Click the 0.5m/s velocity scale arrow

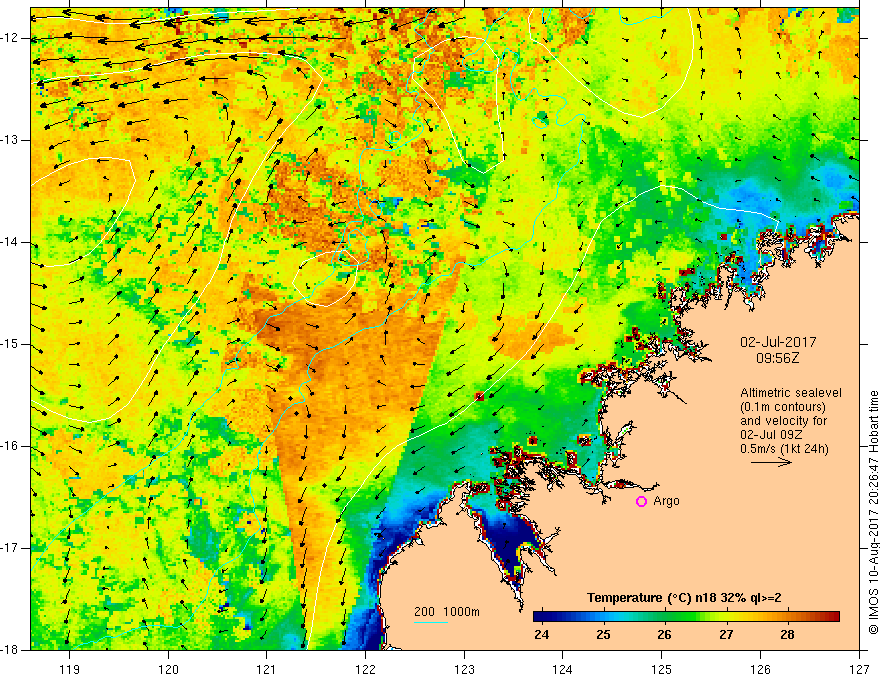pos(771,462)
